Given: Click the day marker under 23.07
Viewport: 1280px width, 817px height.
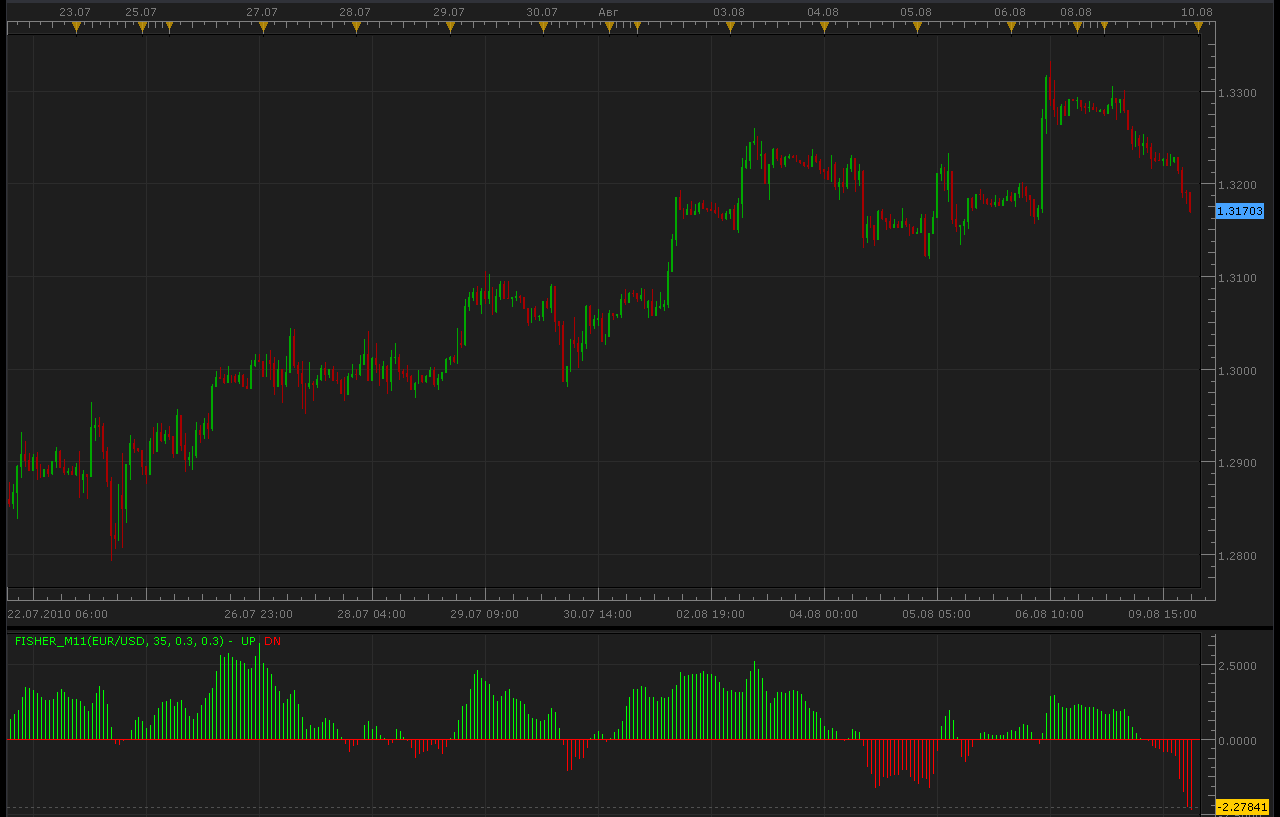Looking at the screenshot, I should click(76, 28).
